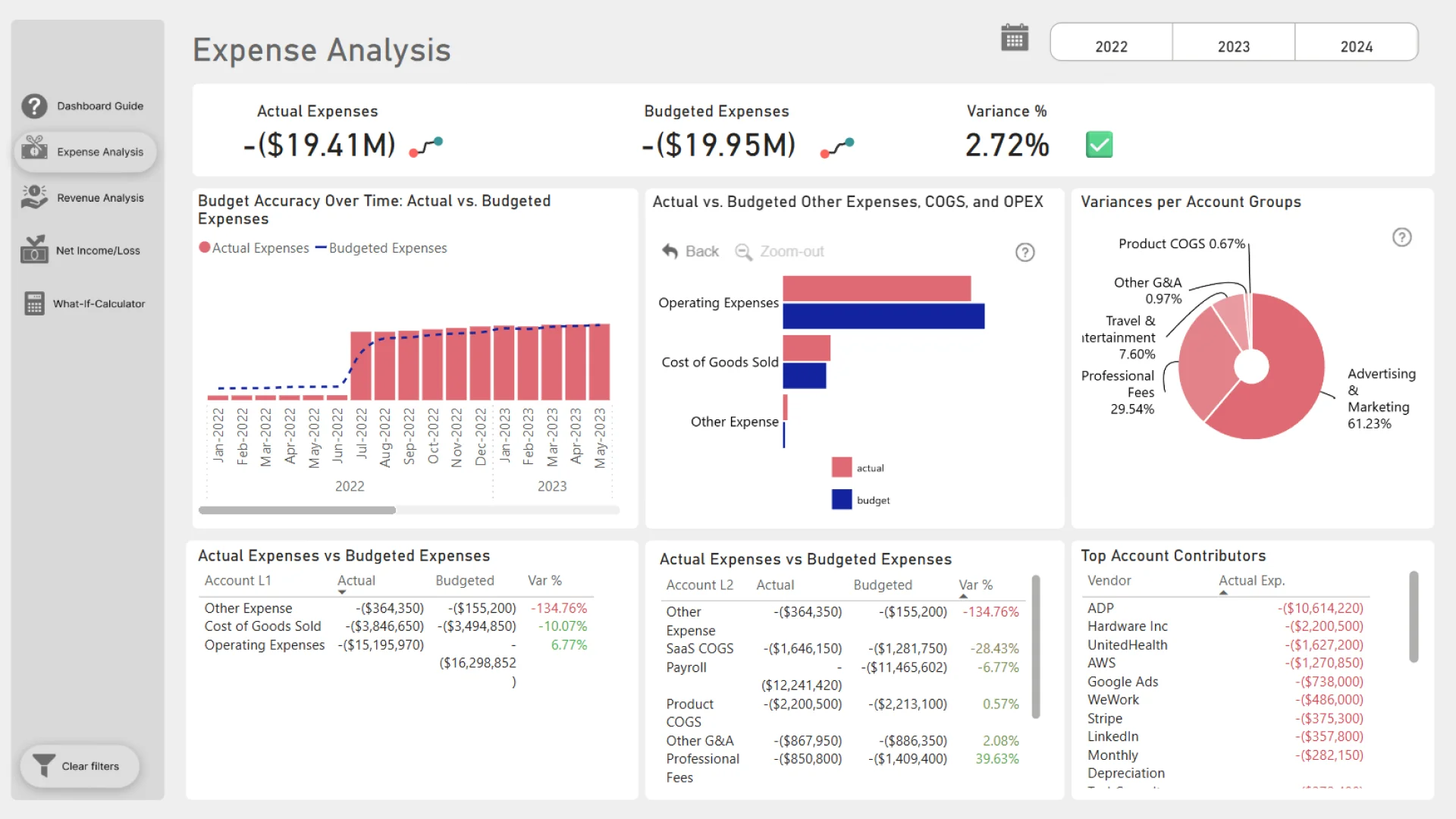Screen dimensions: 1456x819
Task: Click the calendar icon beside year selector
Action: 1014,38
